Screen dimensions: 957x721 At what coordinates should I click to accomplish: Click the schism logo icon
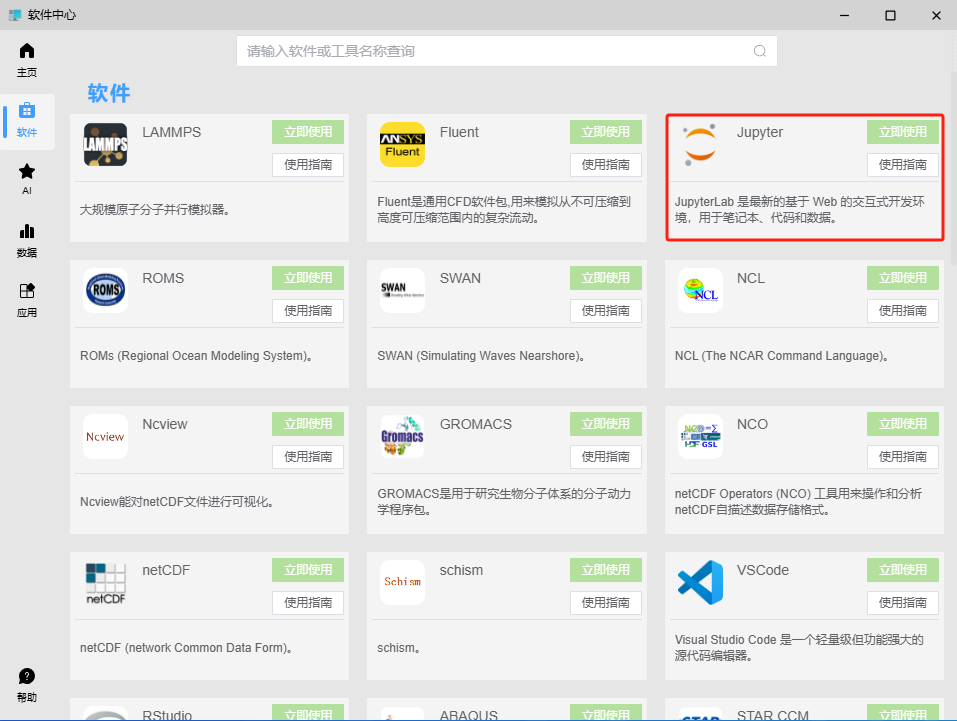(402, 582)
